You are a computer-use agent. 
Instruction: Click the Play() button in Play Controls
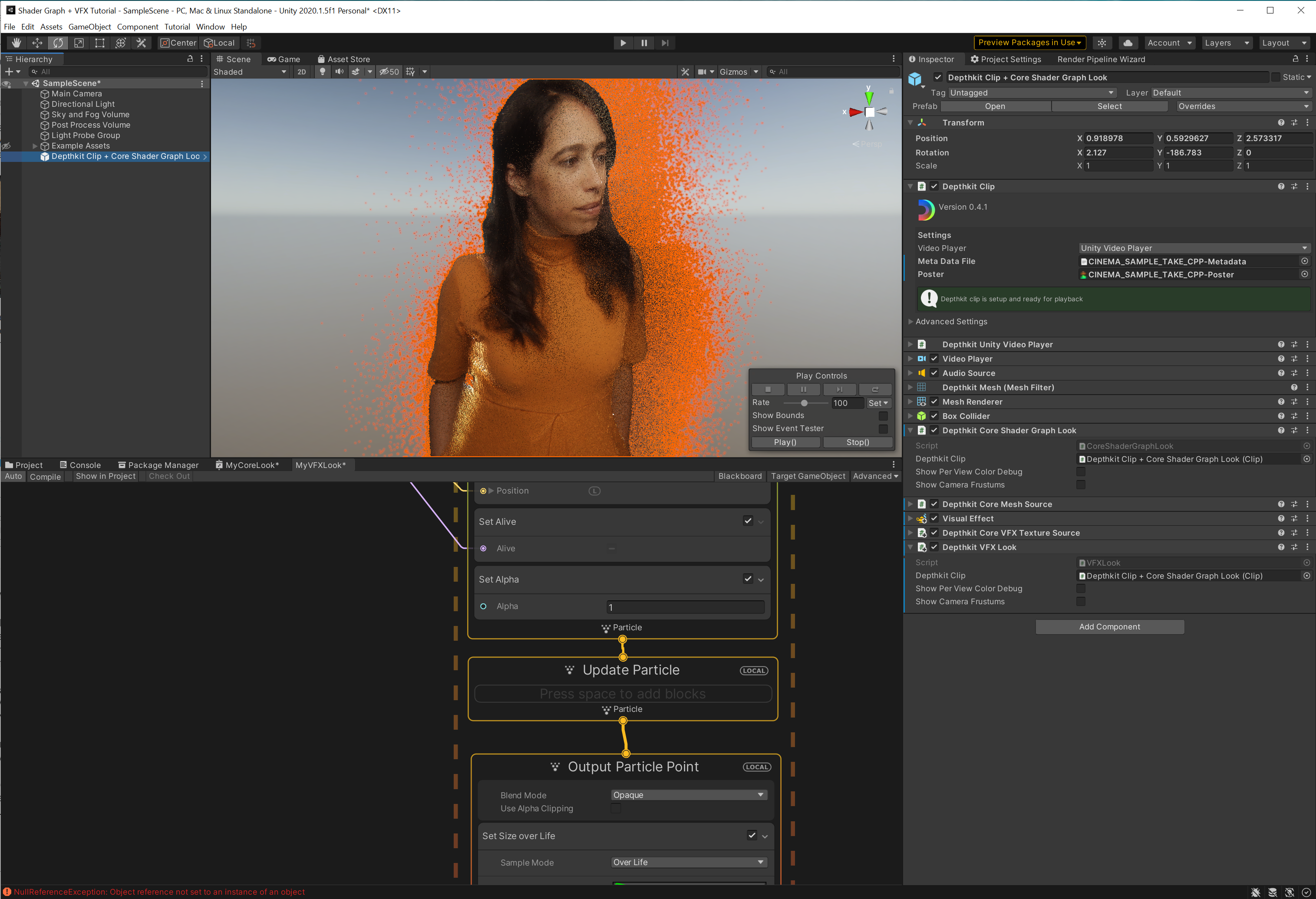pyautogui.click(x=786, y=442)
